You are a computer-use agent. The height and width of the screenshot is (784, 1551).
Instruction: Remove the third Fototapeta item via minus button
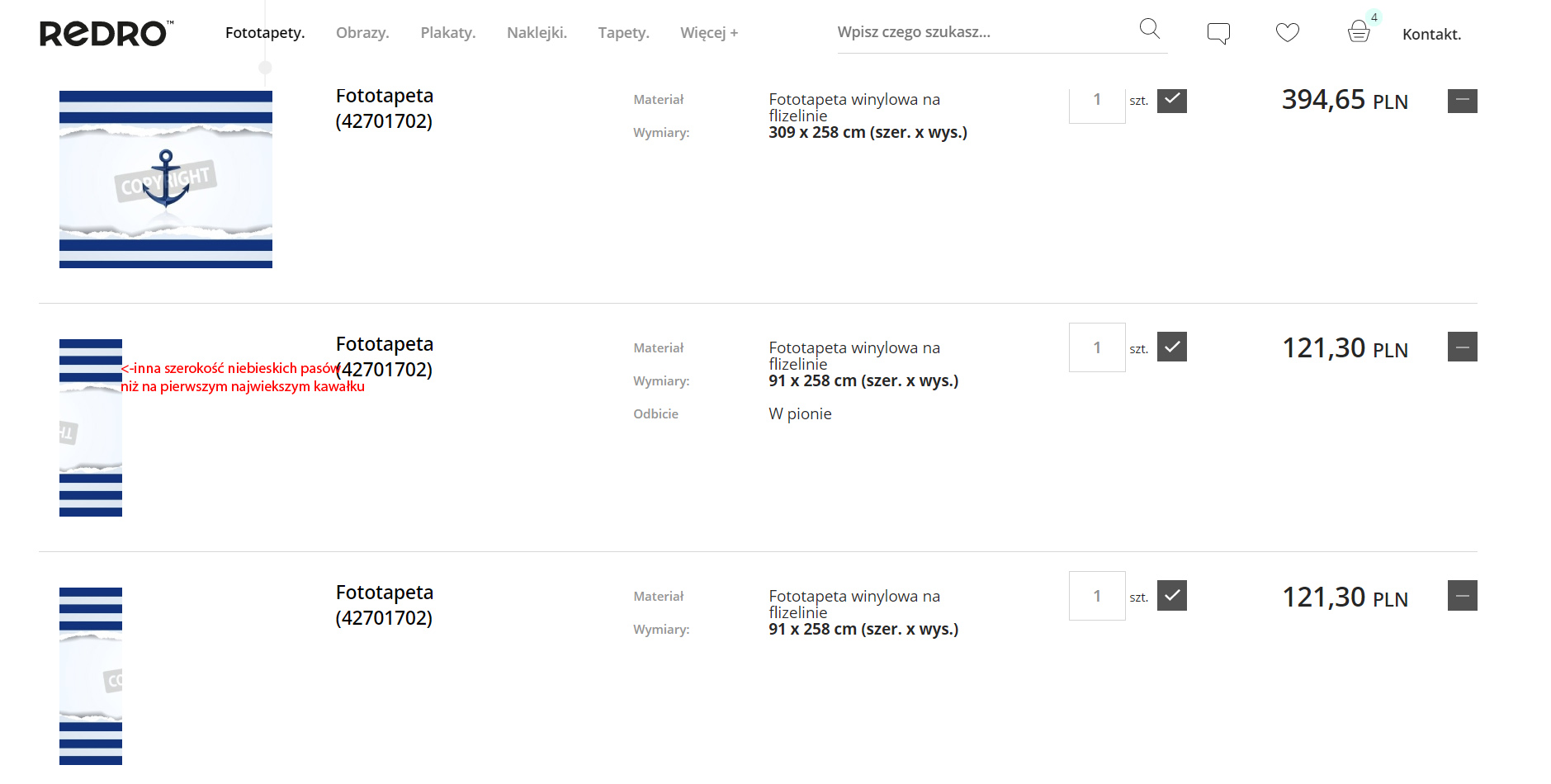coord(1462,595)
